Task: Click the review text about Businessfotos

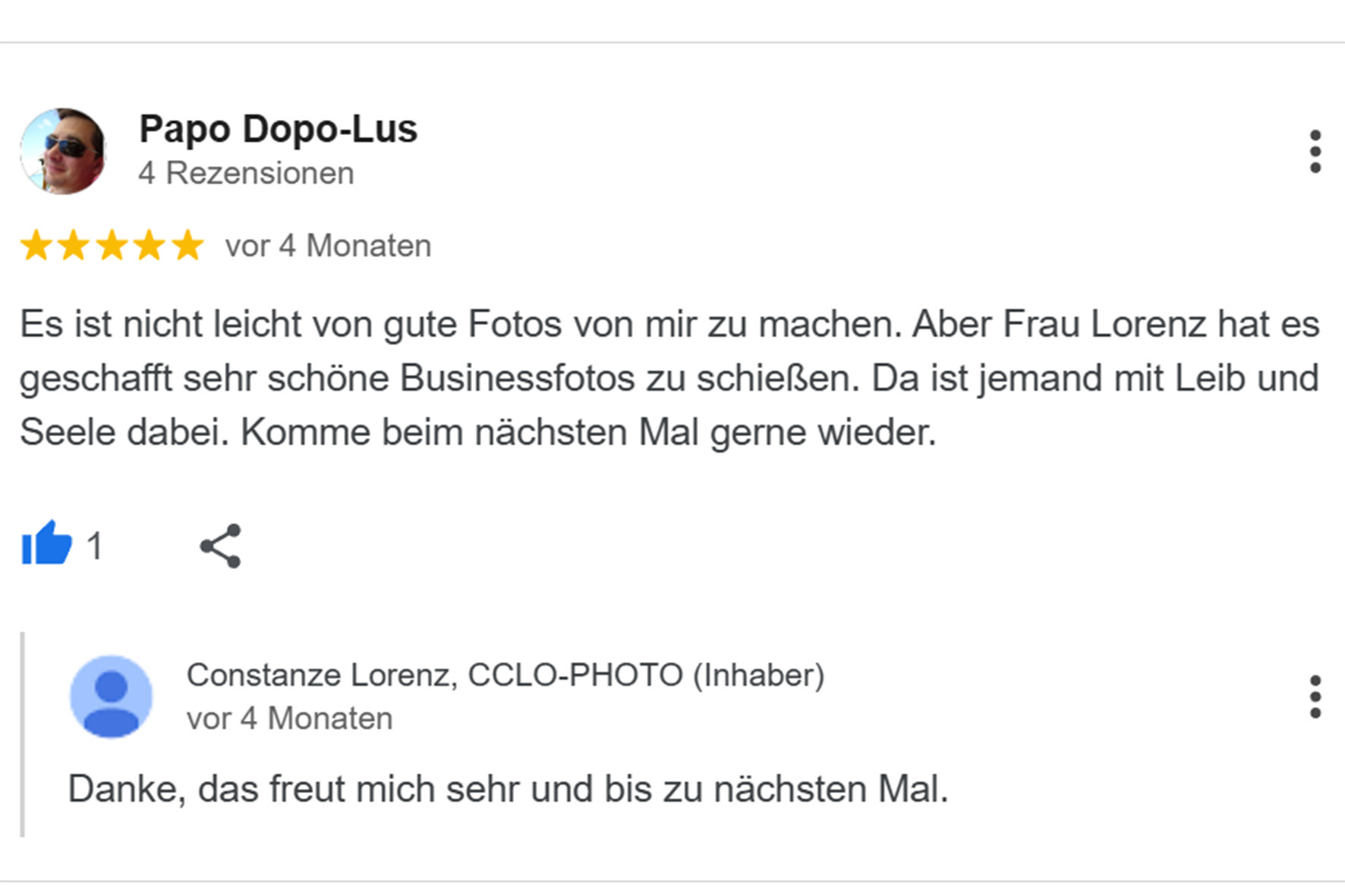Action: pyautogui.click(x=668, y=378)
